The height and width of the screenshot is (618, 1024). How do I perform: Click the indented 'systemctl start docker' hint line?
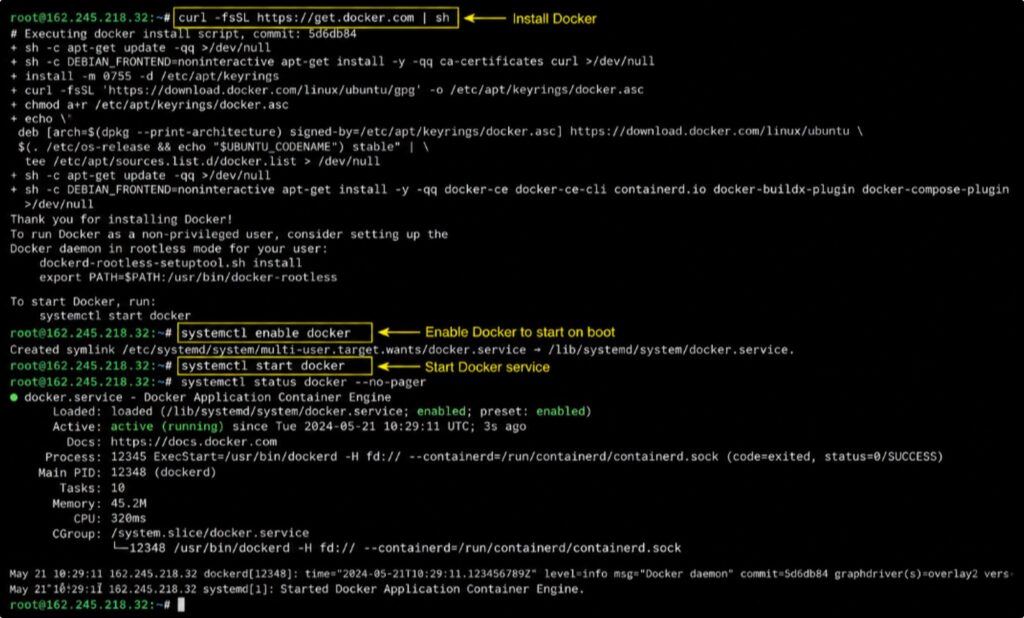click(115, 316)
